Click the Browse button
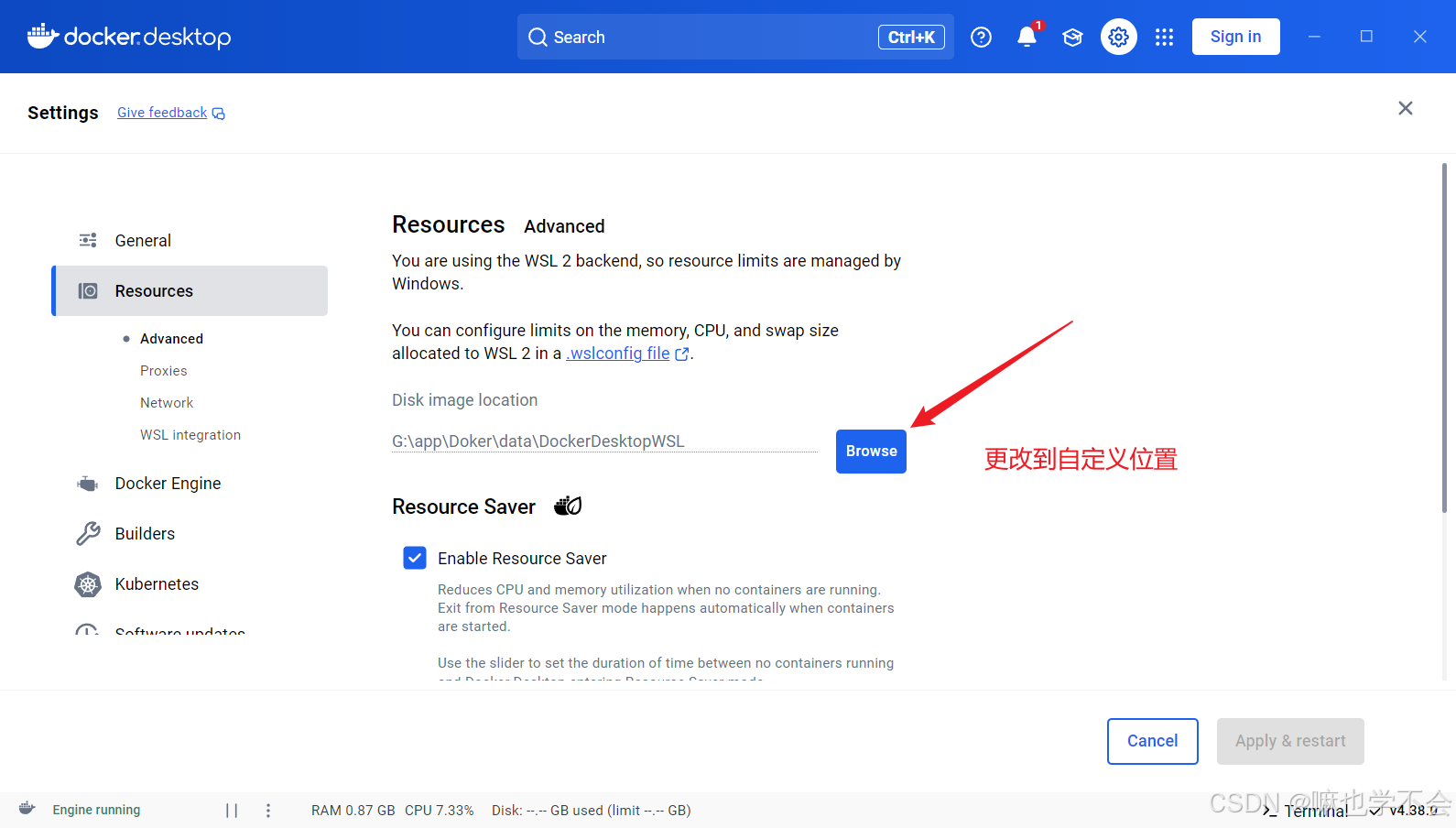The height and width of the screenshot is (828, 1456). tap(871, 452)
